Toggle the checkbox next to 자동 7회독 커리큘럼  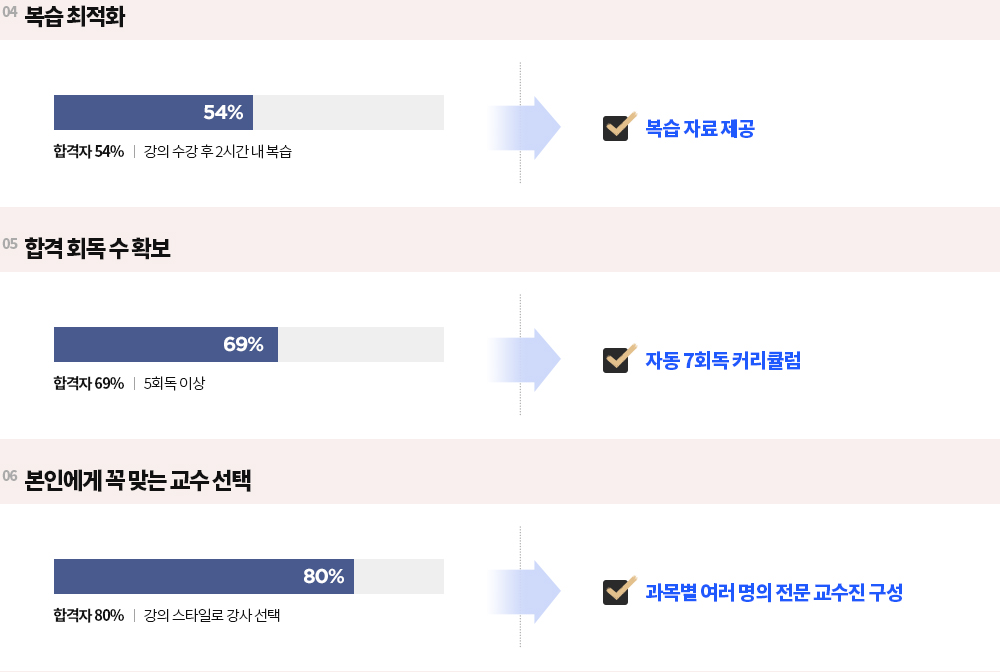coord(616,360)
